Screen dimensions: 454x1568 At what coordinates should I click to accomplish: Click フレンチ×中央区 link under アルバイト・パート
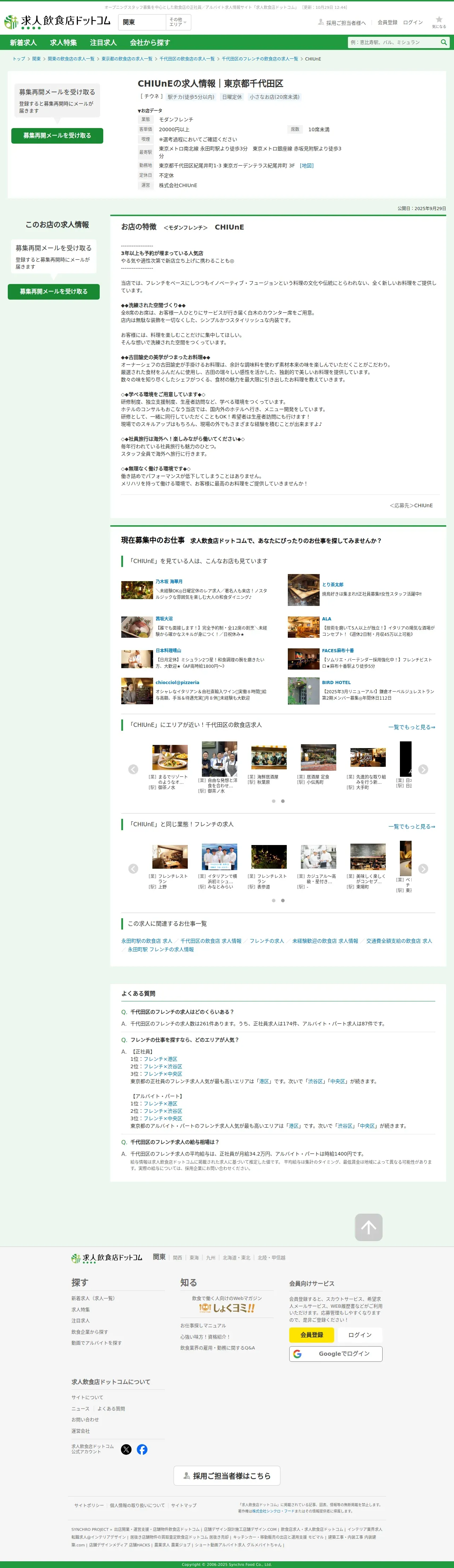pyautogui.click(x=163, y=1118)
